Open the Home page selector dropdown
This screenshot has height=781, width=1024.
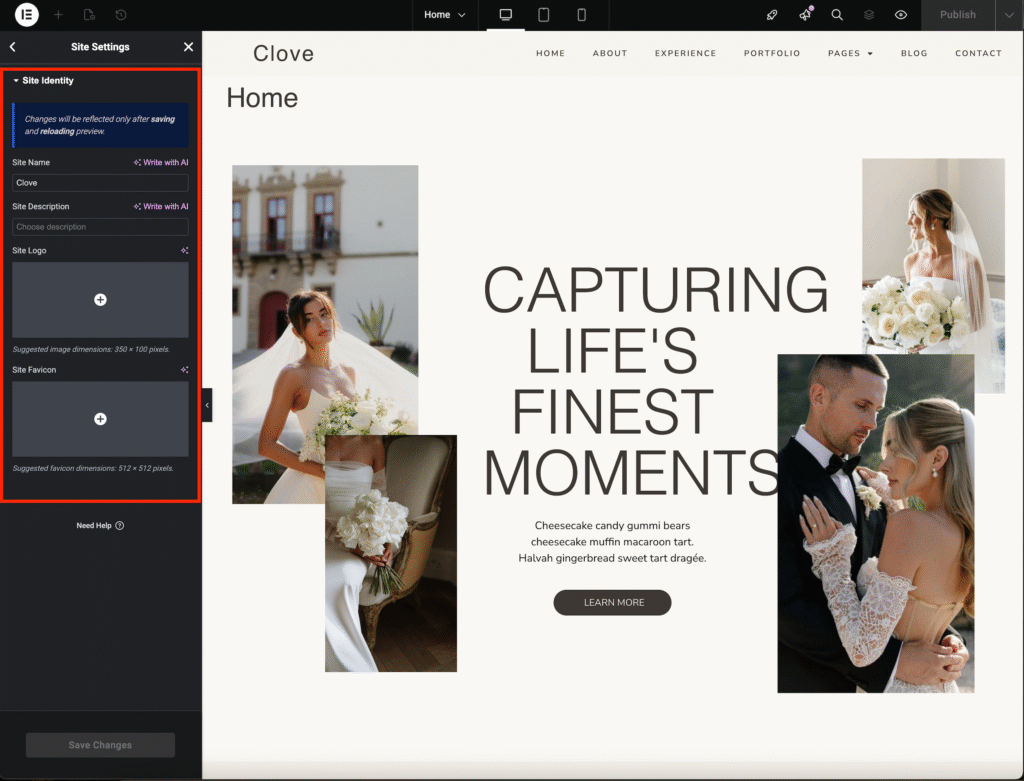(x=444, y=15)
